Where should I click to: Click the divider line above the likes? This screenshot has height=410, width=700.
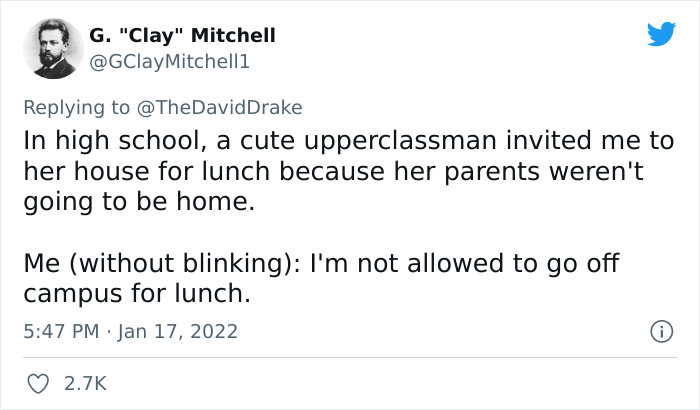point(350,357)
